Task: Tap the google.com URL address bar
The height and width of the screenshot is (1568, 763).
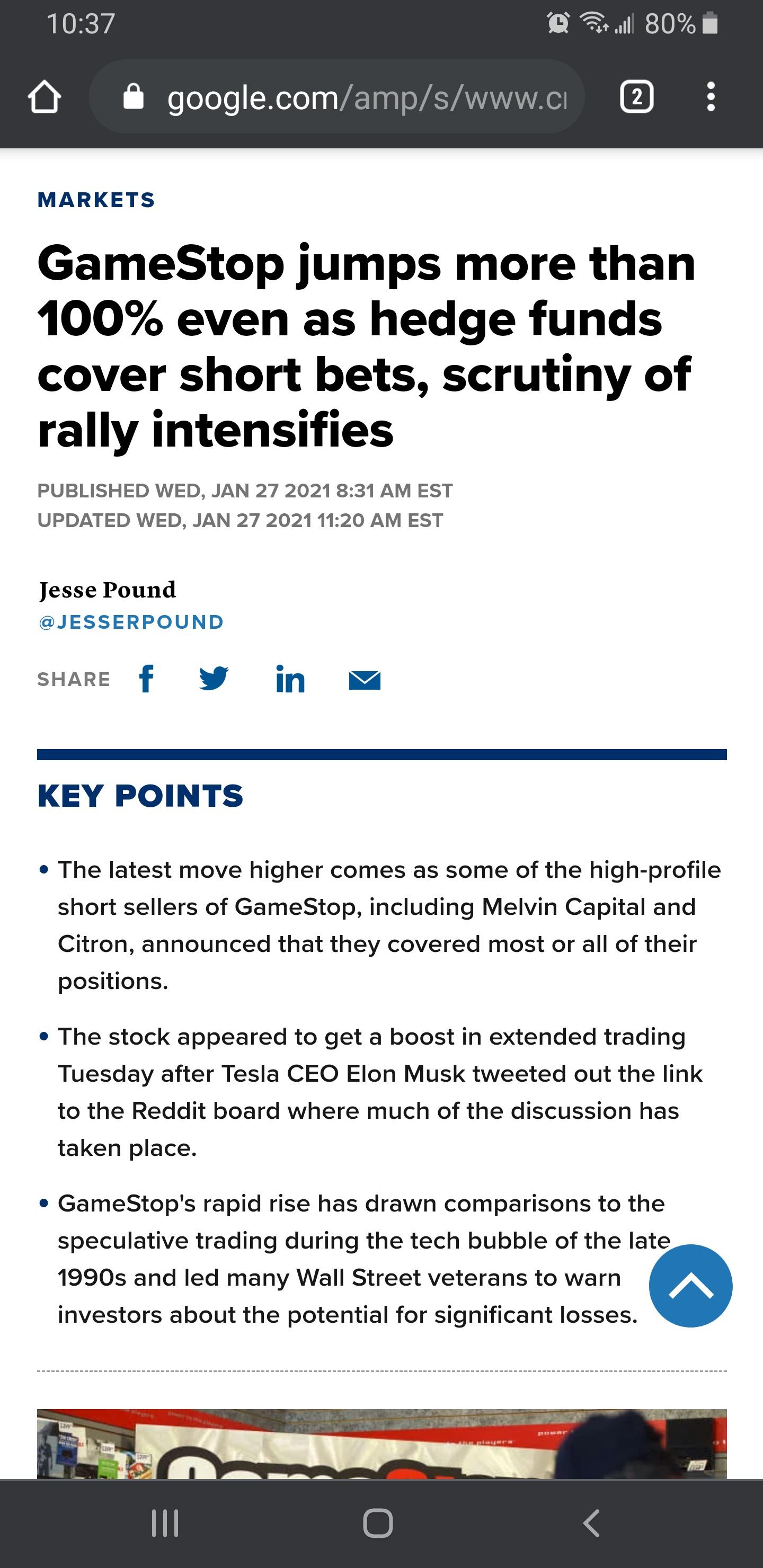Action: [x=366, y=97]
